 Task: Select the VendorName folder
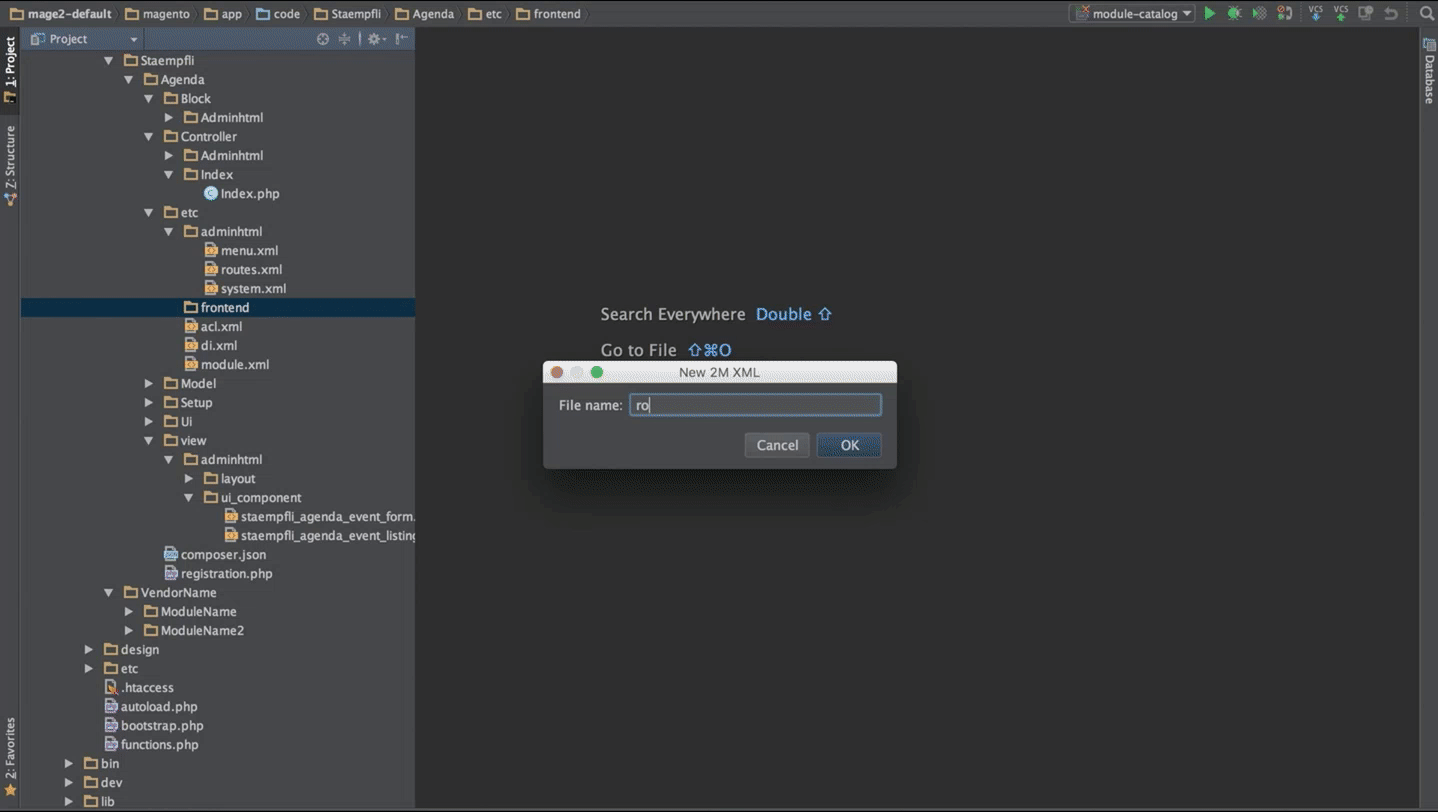(x=169, y=593)
